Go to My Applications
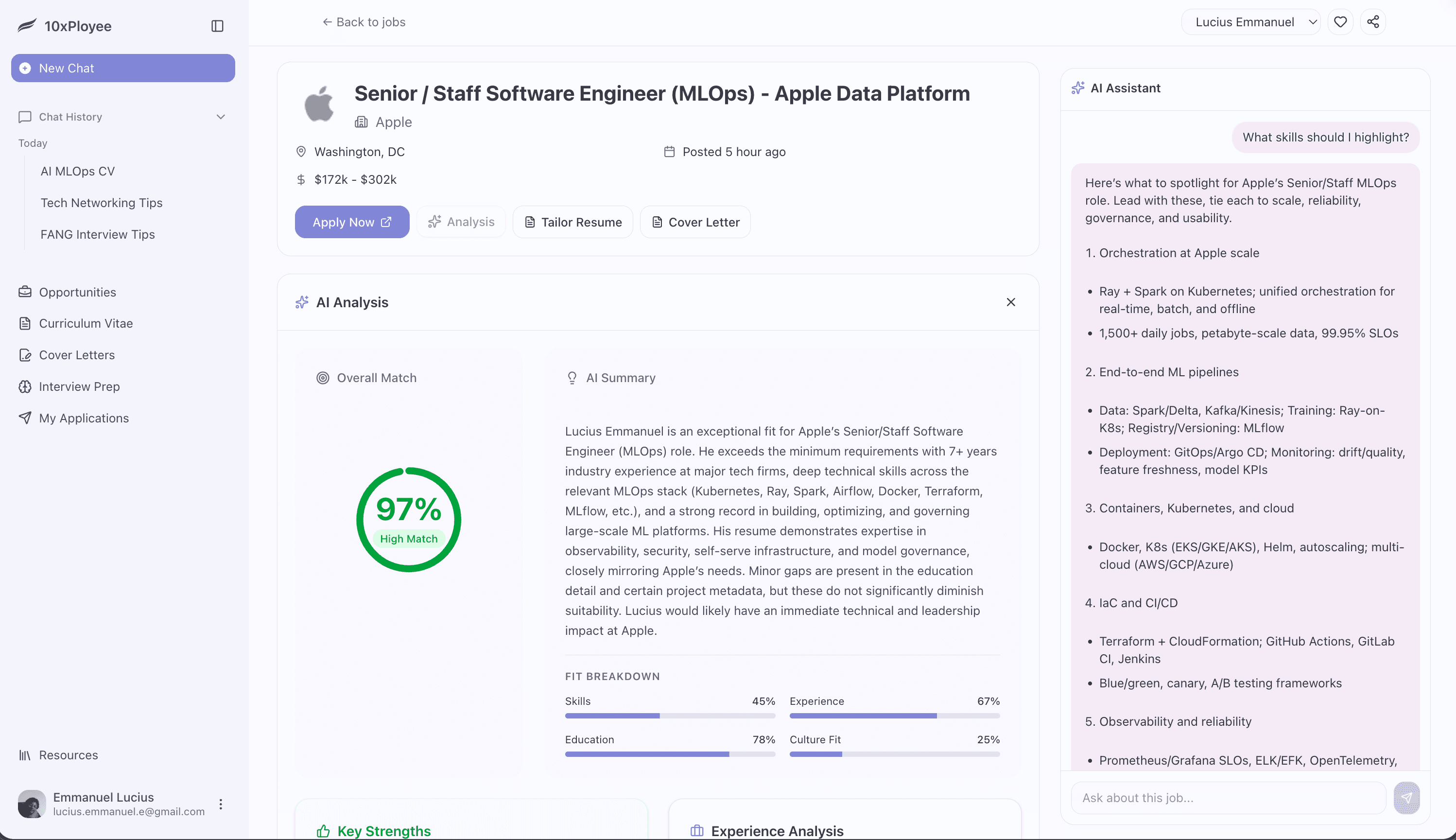Viewport: 1456px width, 840px height. coord(84,418)
